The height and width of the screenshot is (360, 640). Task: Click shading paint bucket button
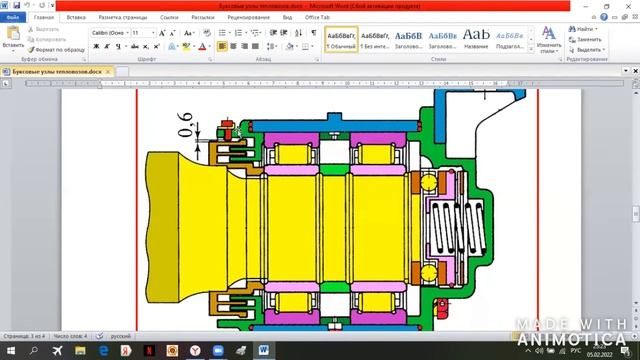[x=290, y=47]
